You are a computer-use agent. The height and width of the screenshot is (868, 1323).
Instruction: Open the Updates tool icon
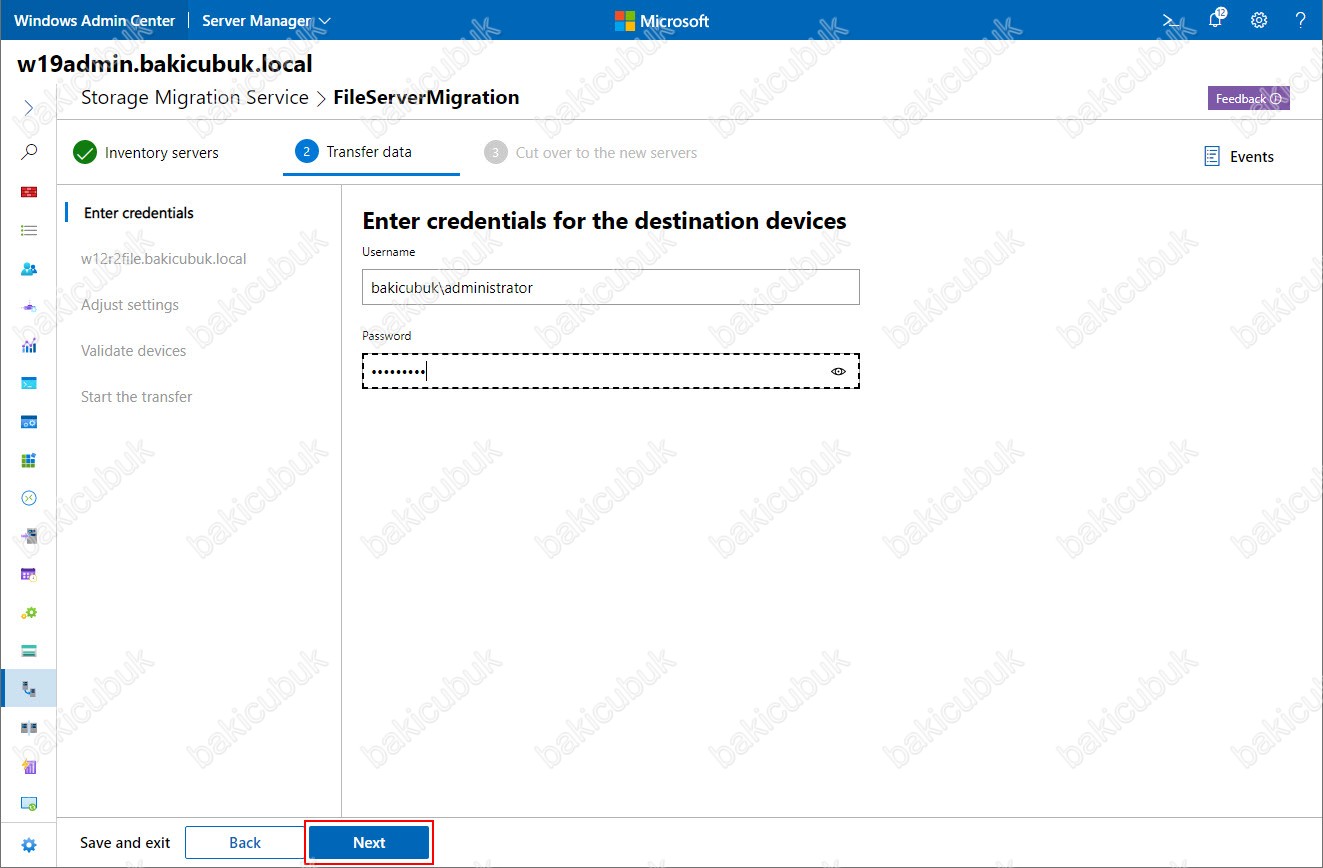click(x=29, y=804)
